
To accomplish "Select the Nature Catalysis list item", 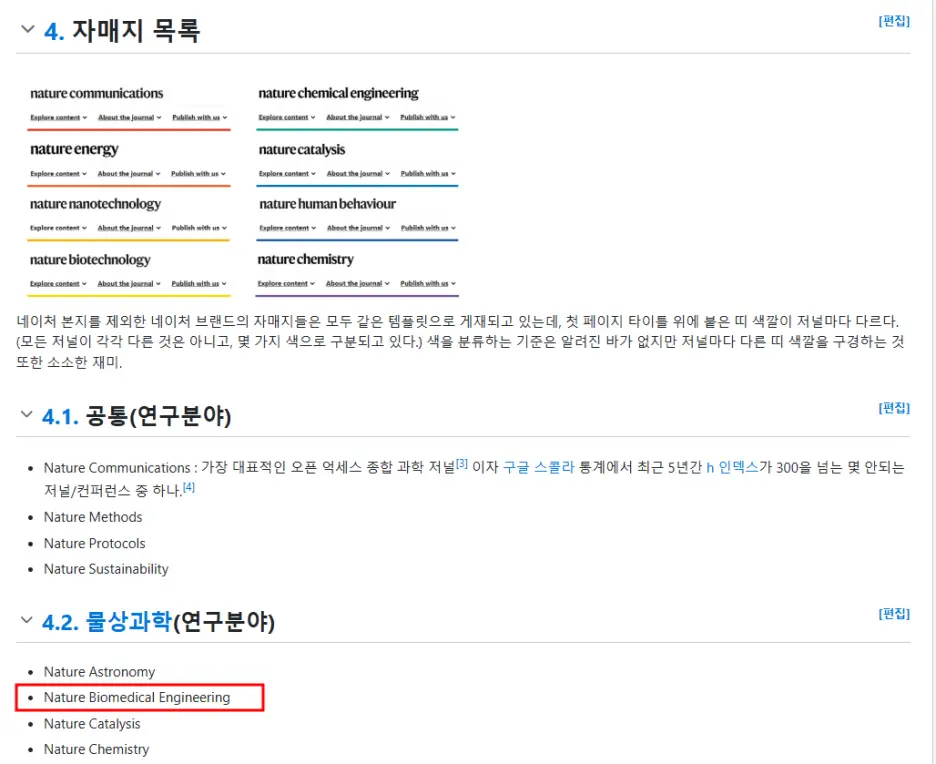I will (x=92, y=723).
